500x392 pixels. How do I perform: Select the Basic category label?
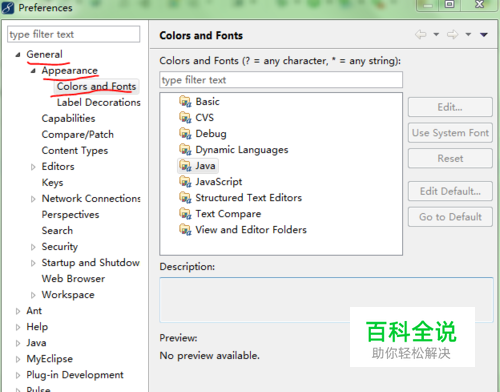pos(207,101)
